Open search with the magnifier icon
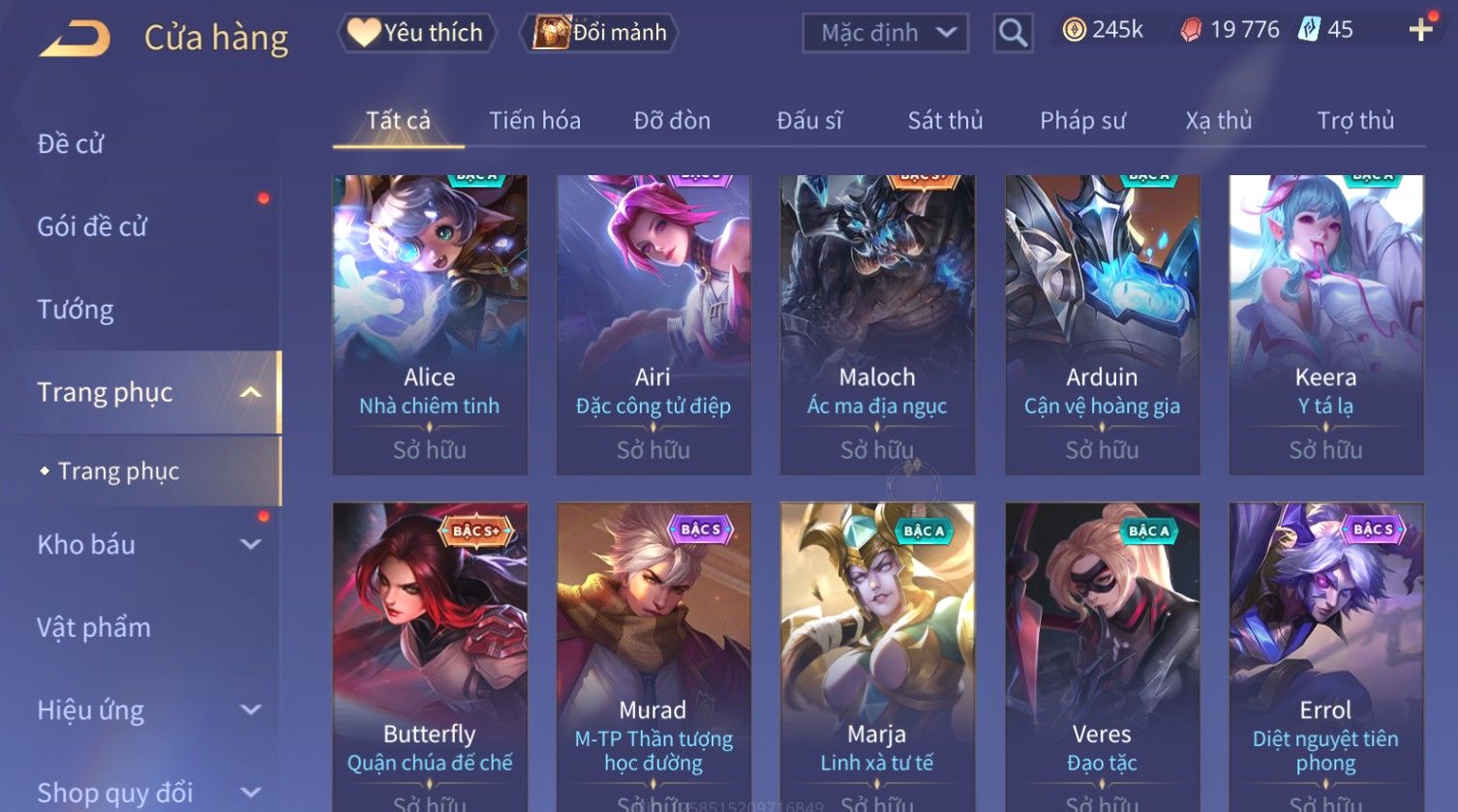 tap(1013, 33)
